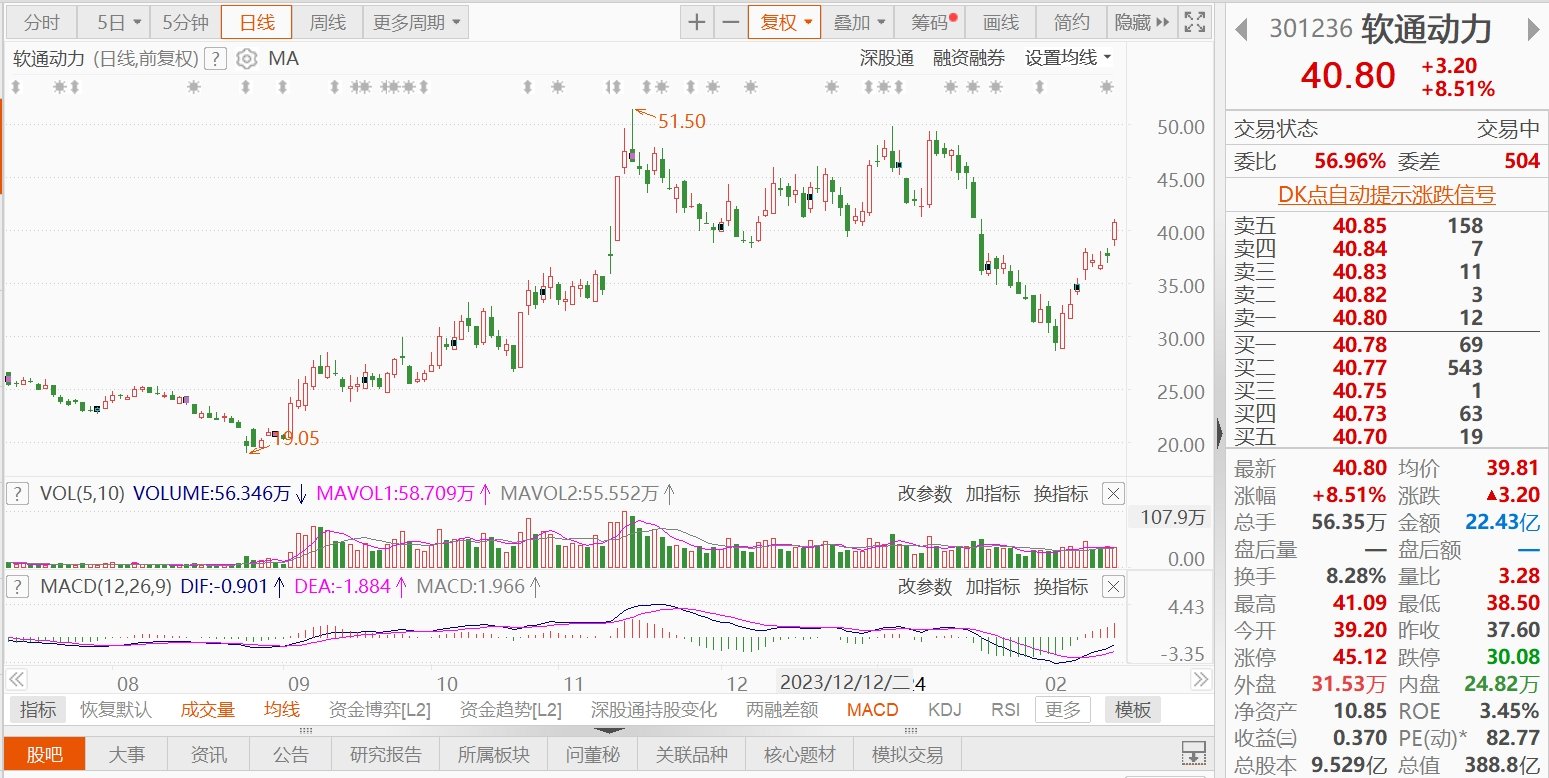This screenshot has width=1549, height=778.
Task: Click 深股通 link
Action: 887,59
